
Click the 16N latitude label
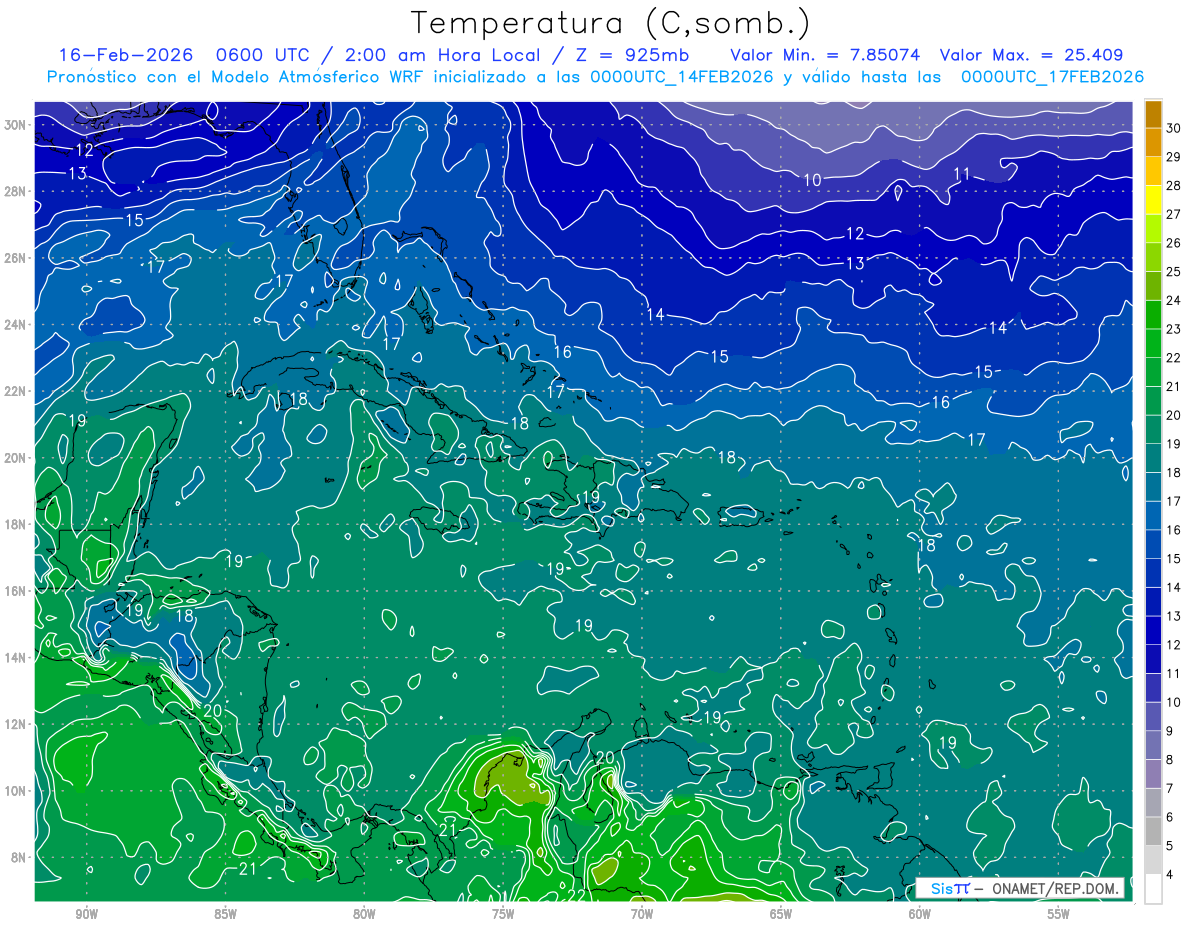click(x=15, y=591)
